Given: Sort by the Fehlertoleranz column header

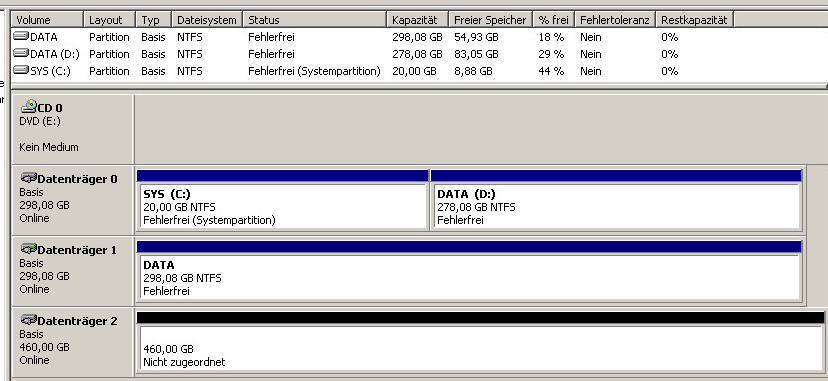Looking at the screenshot, I should point(615,20).
